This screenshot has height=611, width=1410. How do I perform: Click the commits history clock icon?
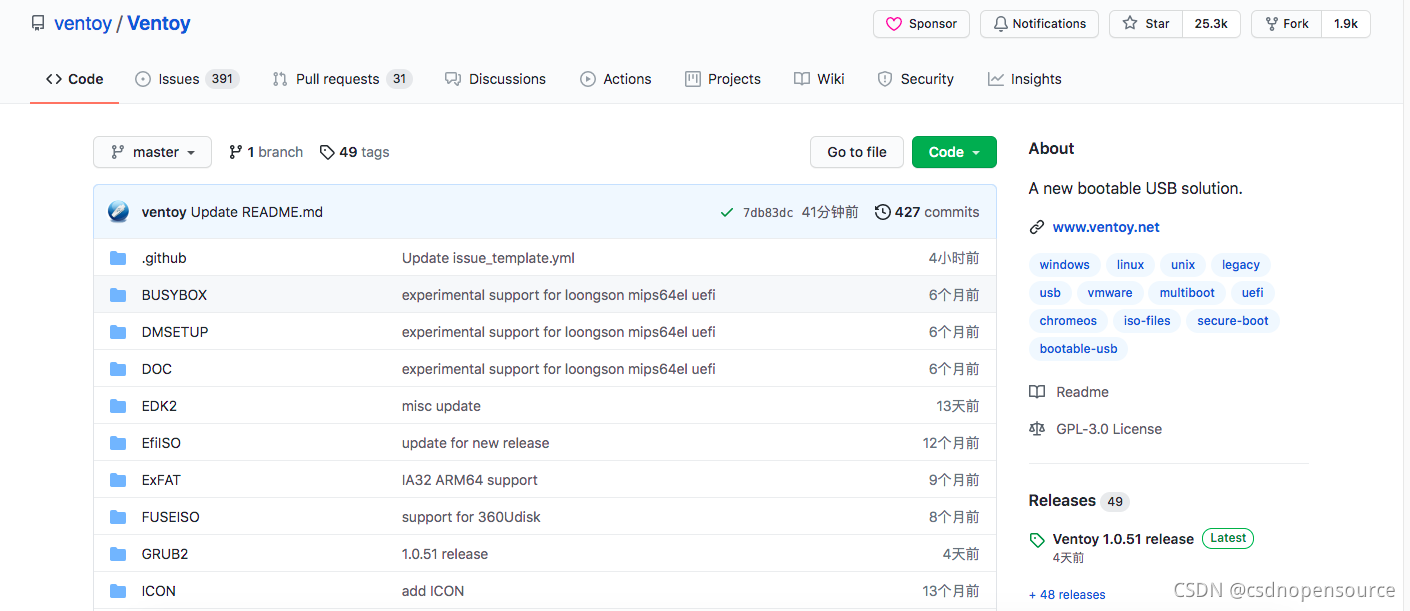point(882,212)
